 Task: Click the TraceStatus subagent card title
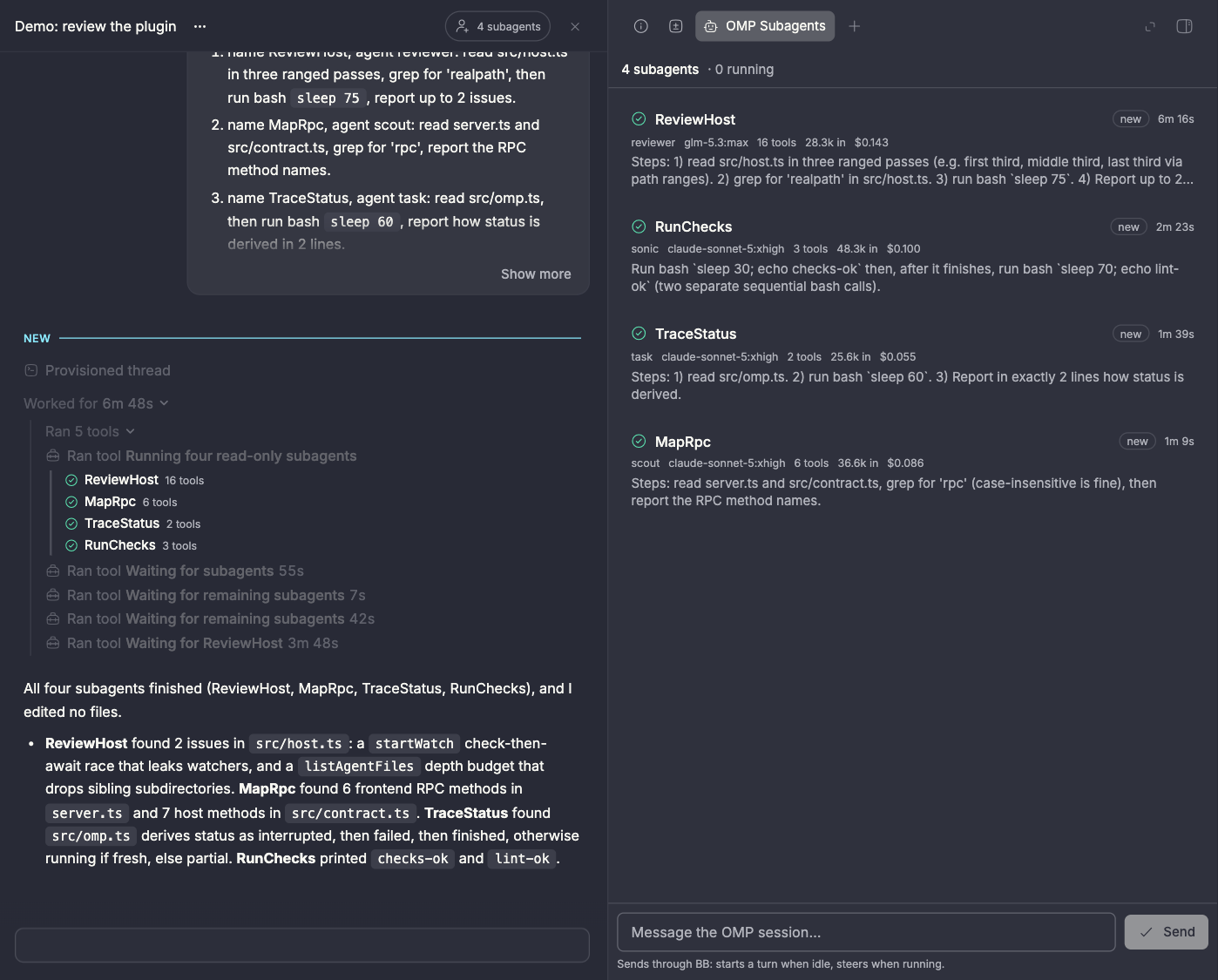695,334
